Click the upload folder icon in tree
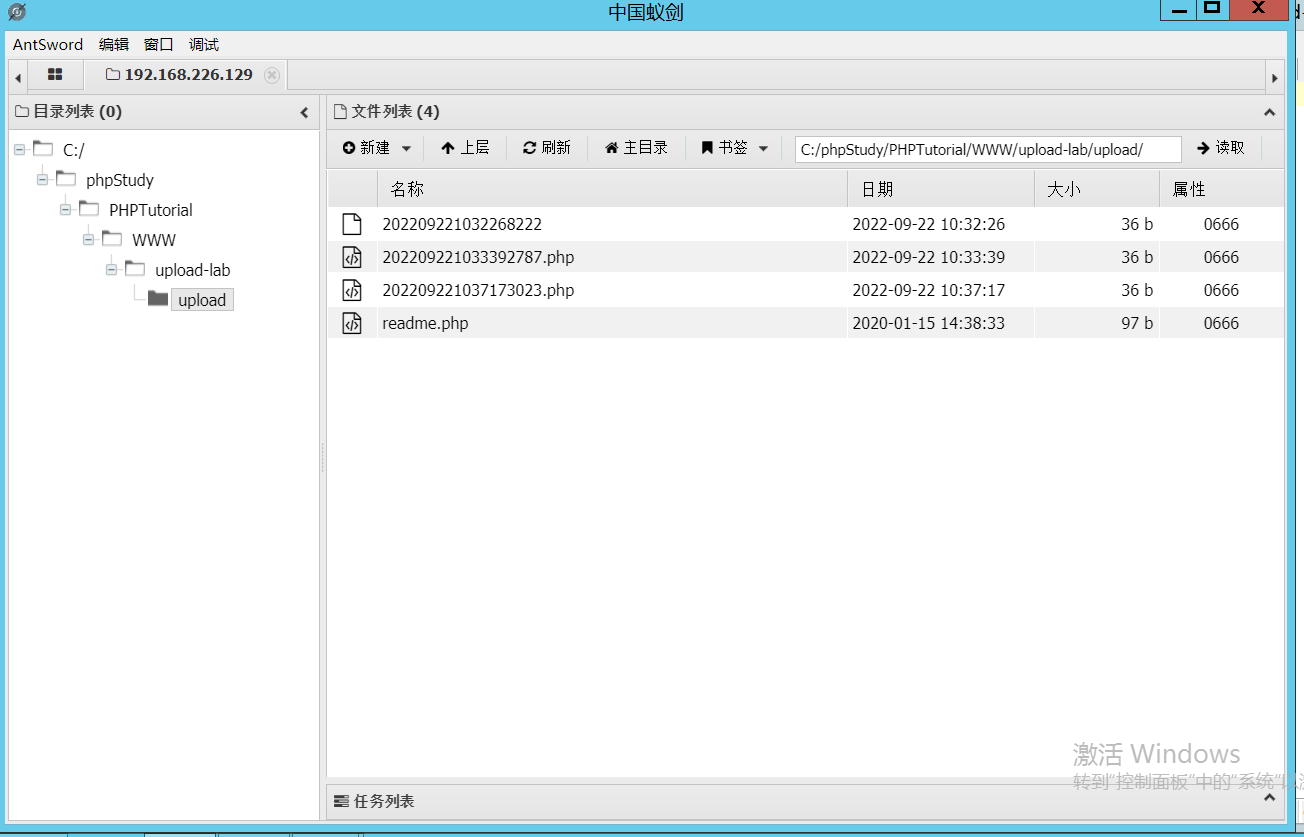Image resolution: width=1304 pixels, height=837 pixels. click(158, 299)
